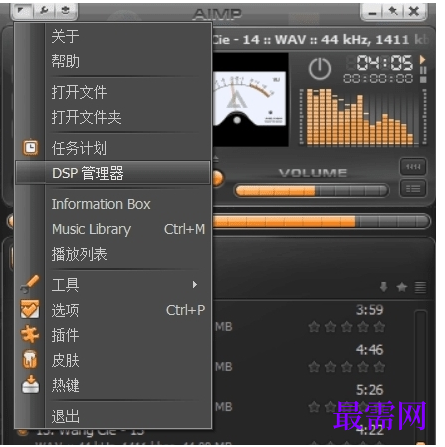Click the third title bar toolbar icon
Viewport: 445px width, 447px height.
[66, 11]
